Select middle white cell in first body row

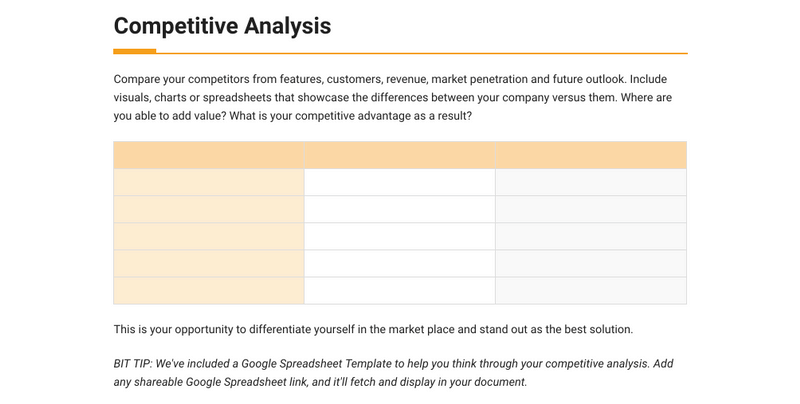pos(399,182)
